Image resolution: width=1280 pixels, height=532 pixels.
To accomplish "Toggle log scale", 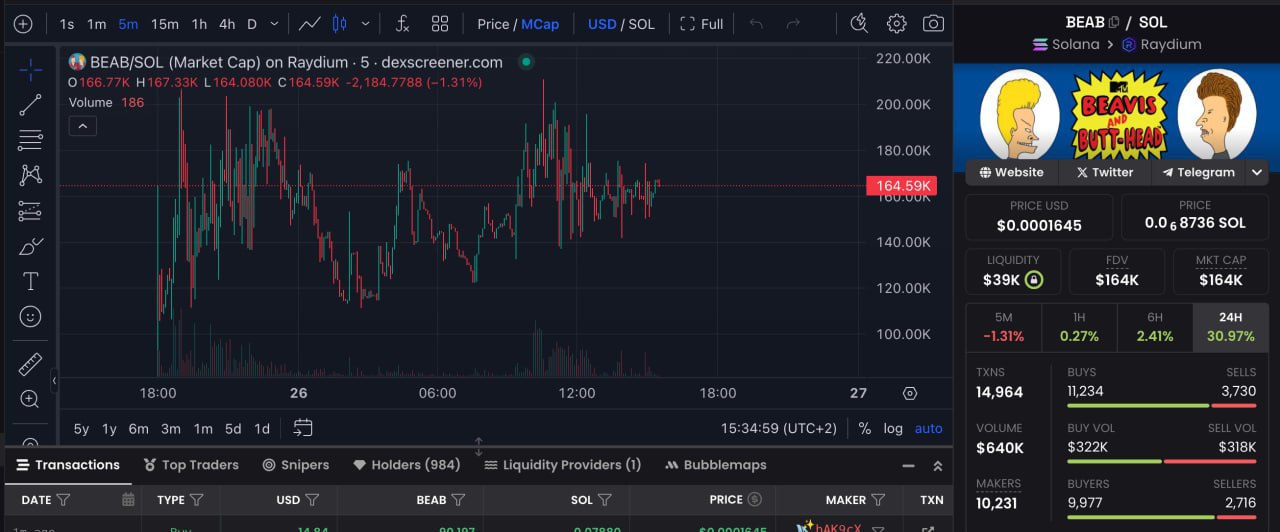I will click(893, 428).
